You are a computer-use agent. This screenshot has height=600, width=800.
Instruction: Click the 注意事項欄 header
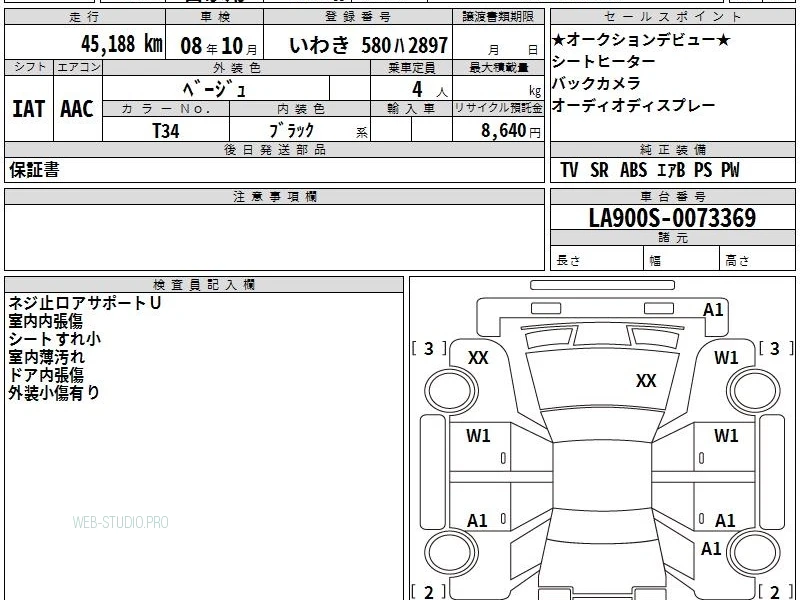274,196
